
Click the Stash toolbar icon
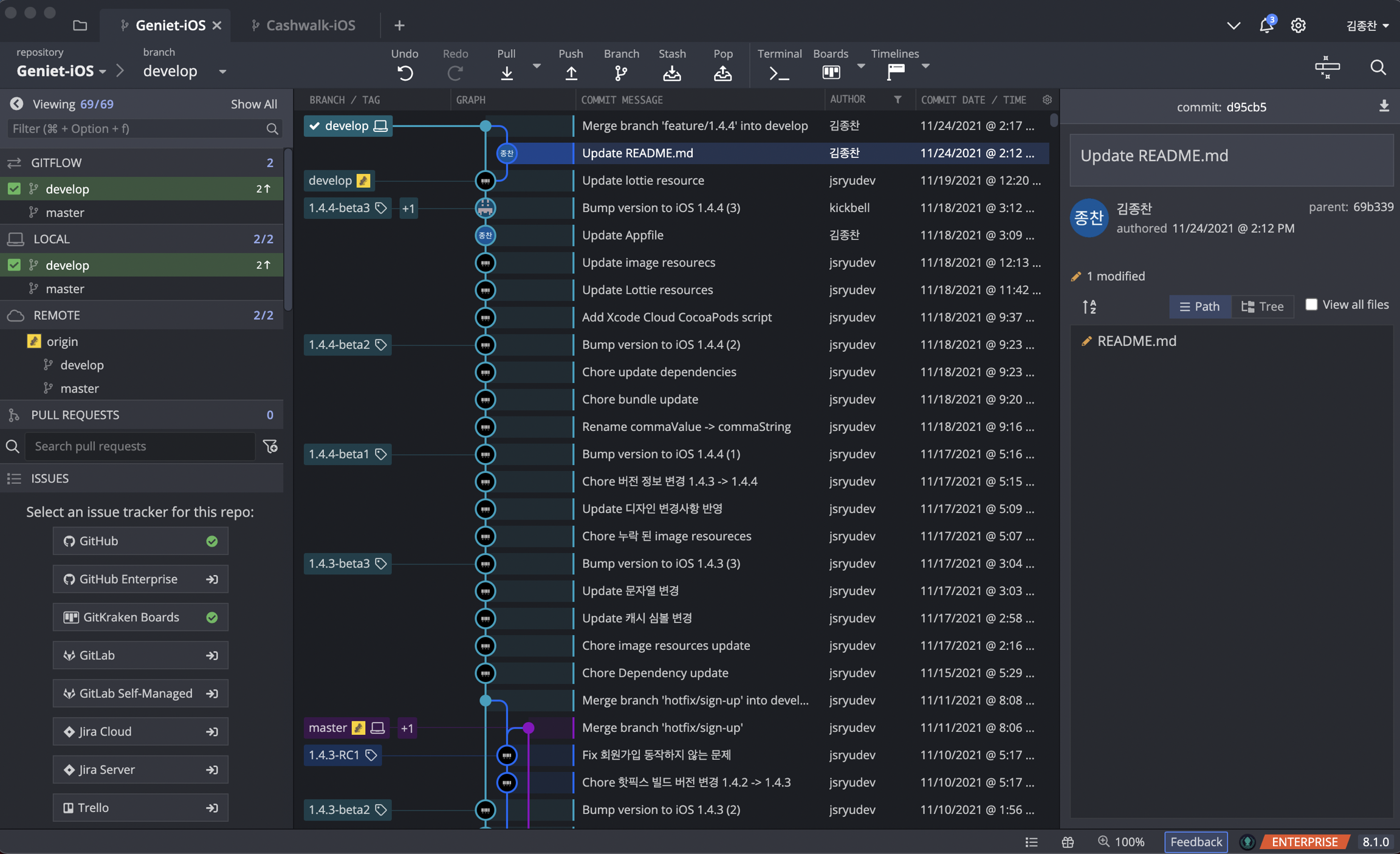[671, 72]
